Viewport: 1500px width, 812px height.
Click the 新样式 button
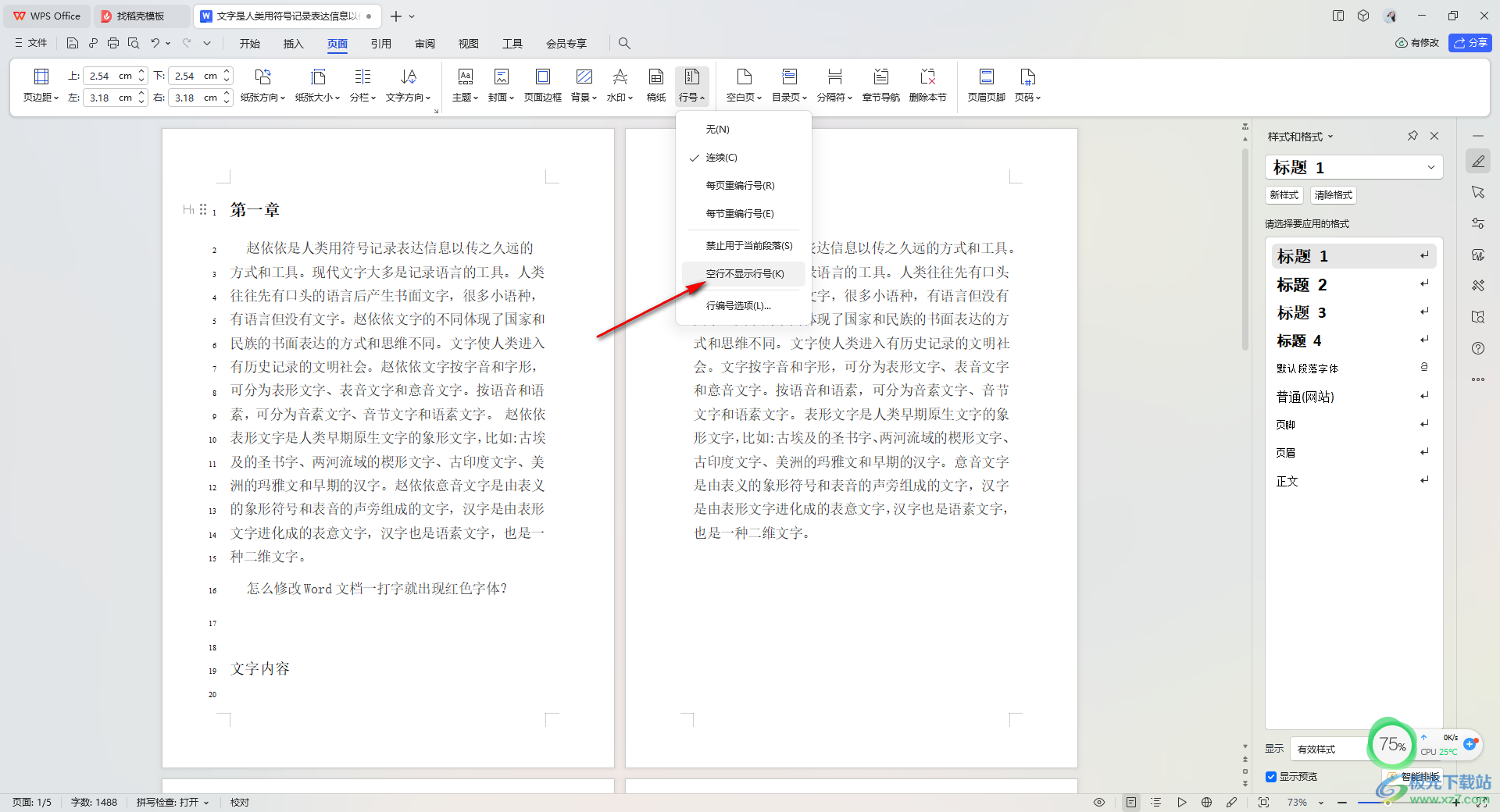[x=1284, y=195]
